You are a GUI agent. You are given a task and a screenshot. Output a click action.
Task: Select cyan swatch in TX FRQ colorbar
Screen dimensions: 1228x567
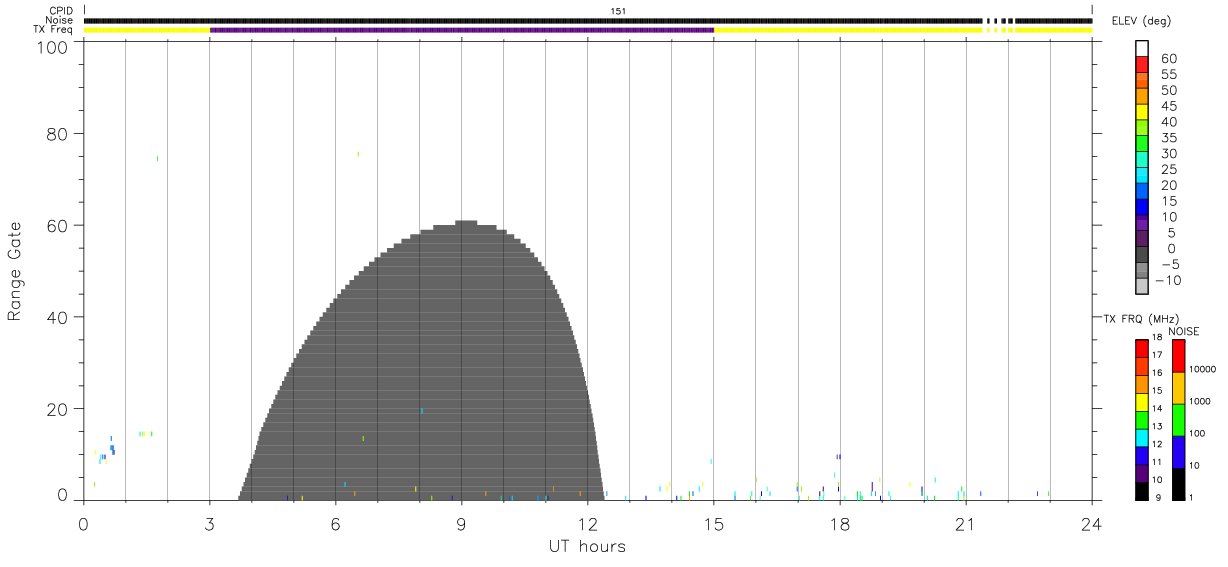pyautogui.click(x=1142, y=438)
